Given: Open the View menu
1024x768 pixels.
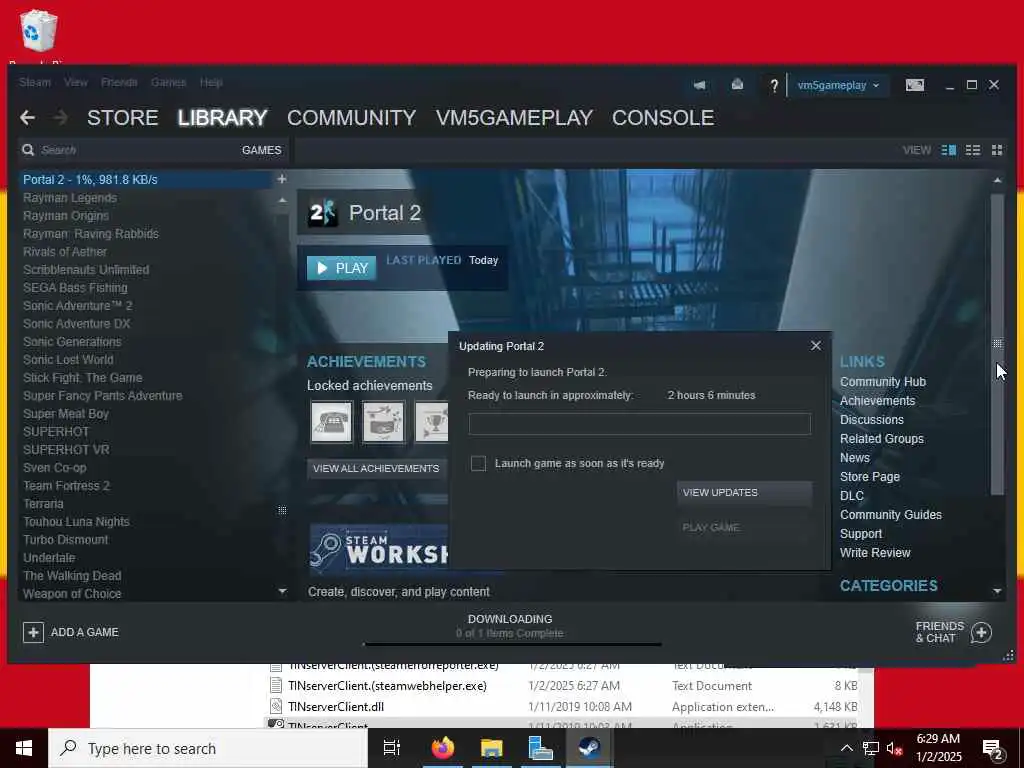Looking at the screenshot, I should tap(76, 82).
